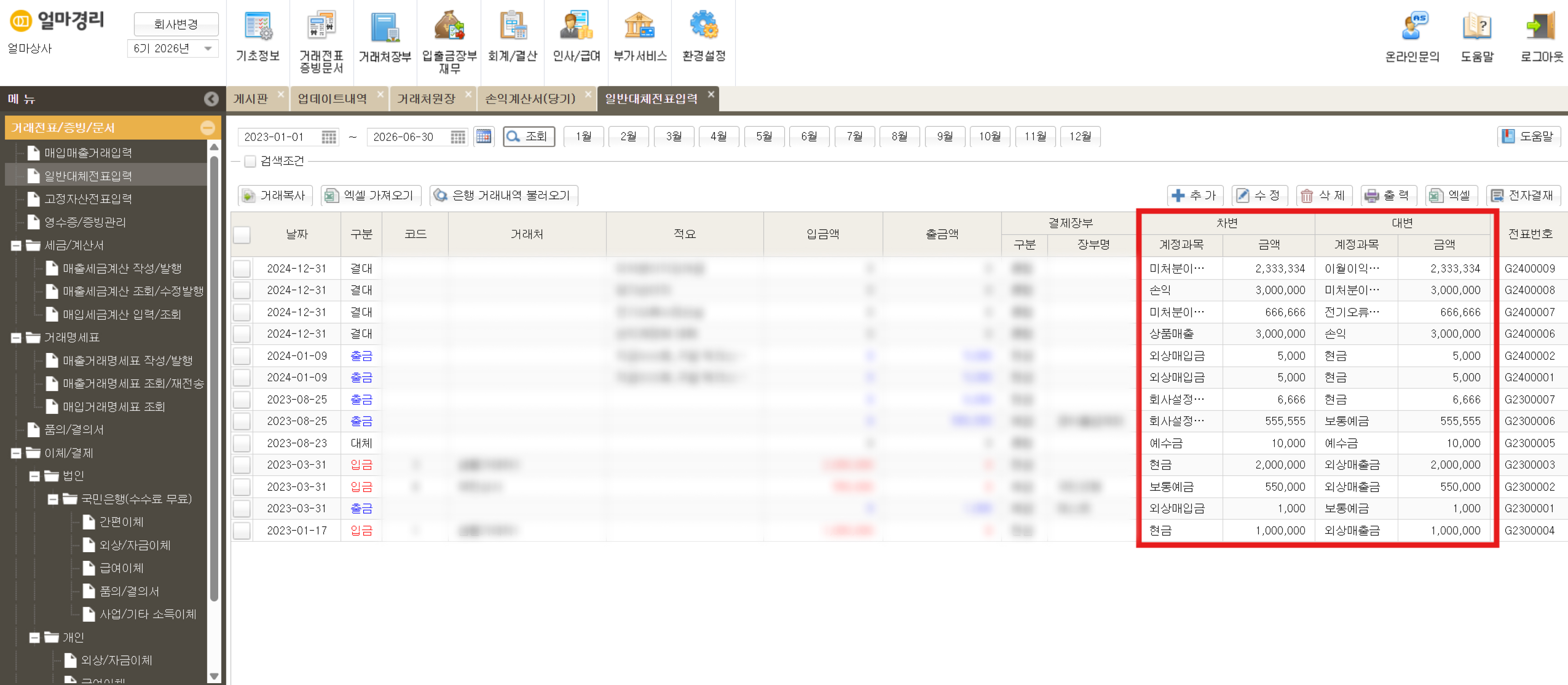The height and width of the screenshot is (685, 1568).
Task: Open the 환경설정 gear icon
Action: point(704,25)
